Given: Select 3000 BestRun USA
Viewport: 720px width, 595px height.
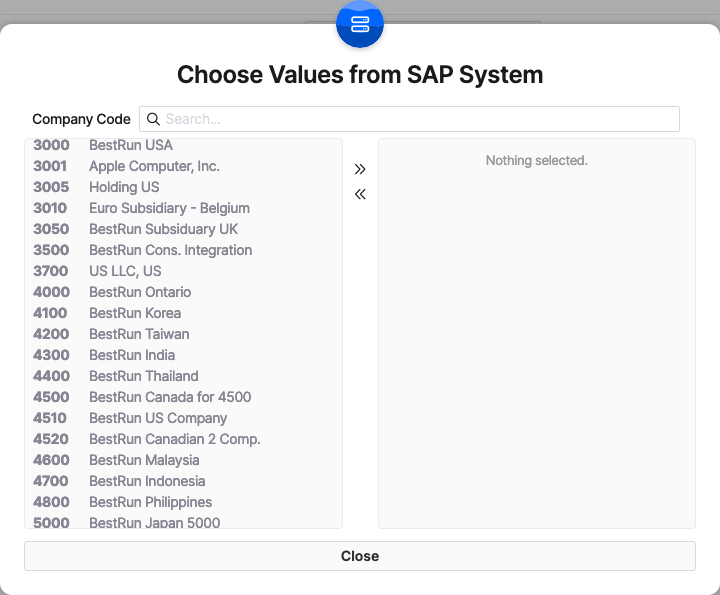Looking at the screenshot, I should (x=183, y=145).
